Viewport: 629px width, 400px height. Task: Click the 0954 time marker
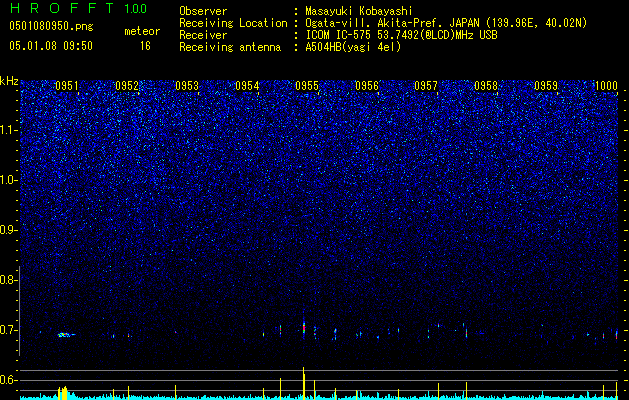tap(247, 86)
